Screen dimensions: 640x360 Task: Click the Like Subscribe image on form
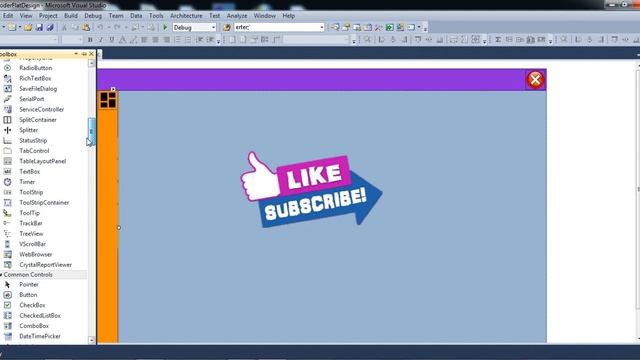click(x=311, y=189)
